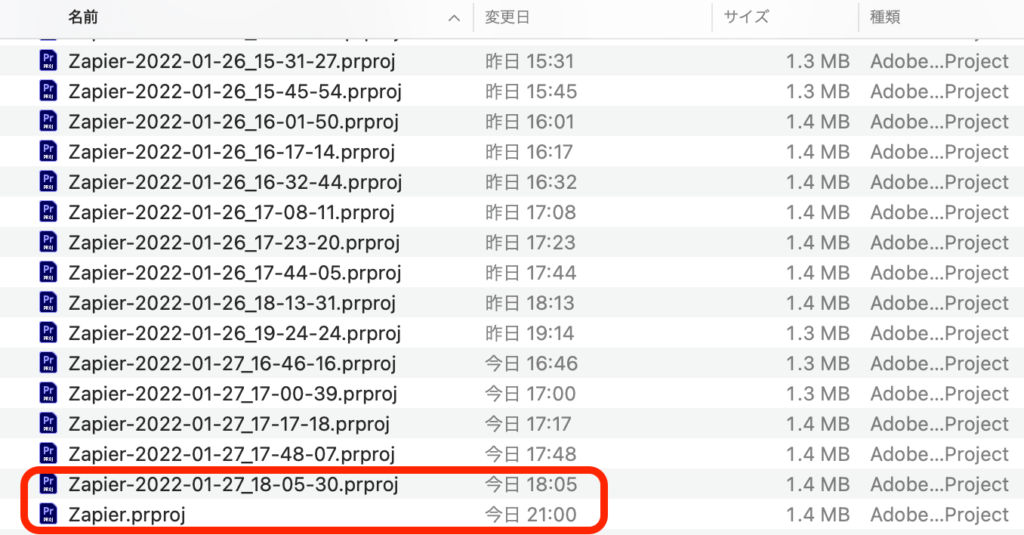Click the date 今日 17:00
Image resolution: width=1024 pixels, height=535 pixels.
[x=530, y=394]
